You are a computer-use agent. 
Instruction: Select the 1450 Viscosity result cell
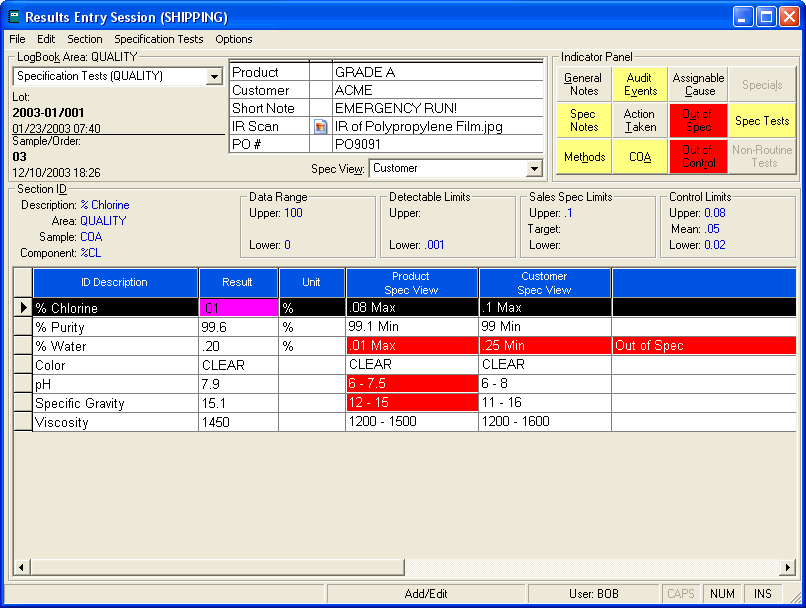(239, 422)
